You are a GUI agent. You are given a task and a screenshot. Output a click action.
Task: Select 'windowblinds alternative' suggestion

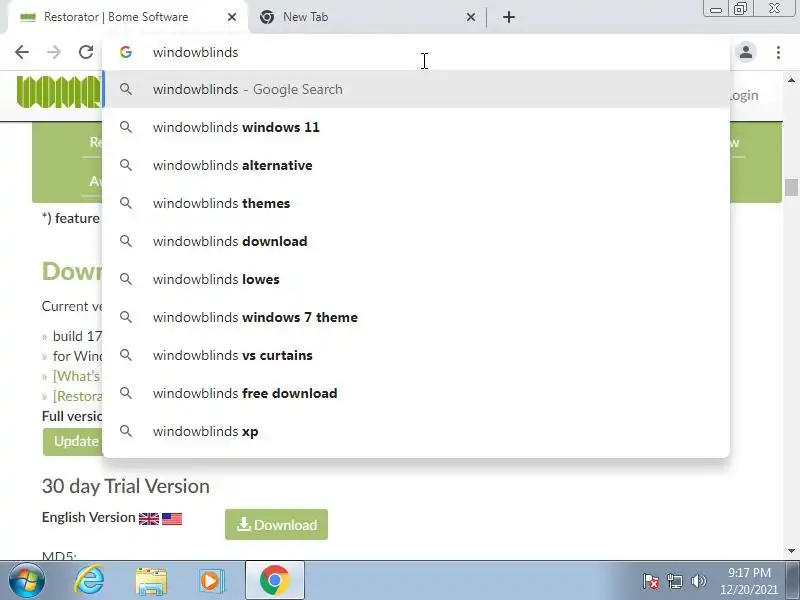[x=416, y=165]
